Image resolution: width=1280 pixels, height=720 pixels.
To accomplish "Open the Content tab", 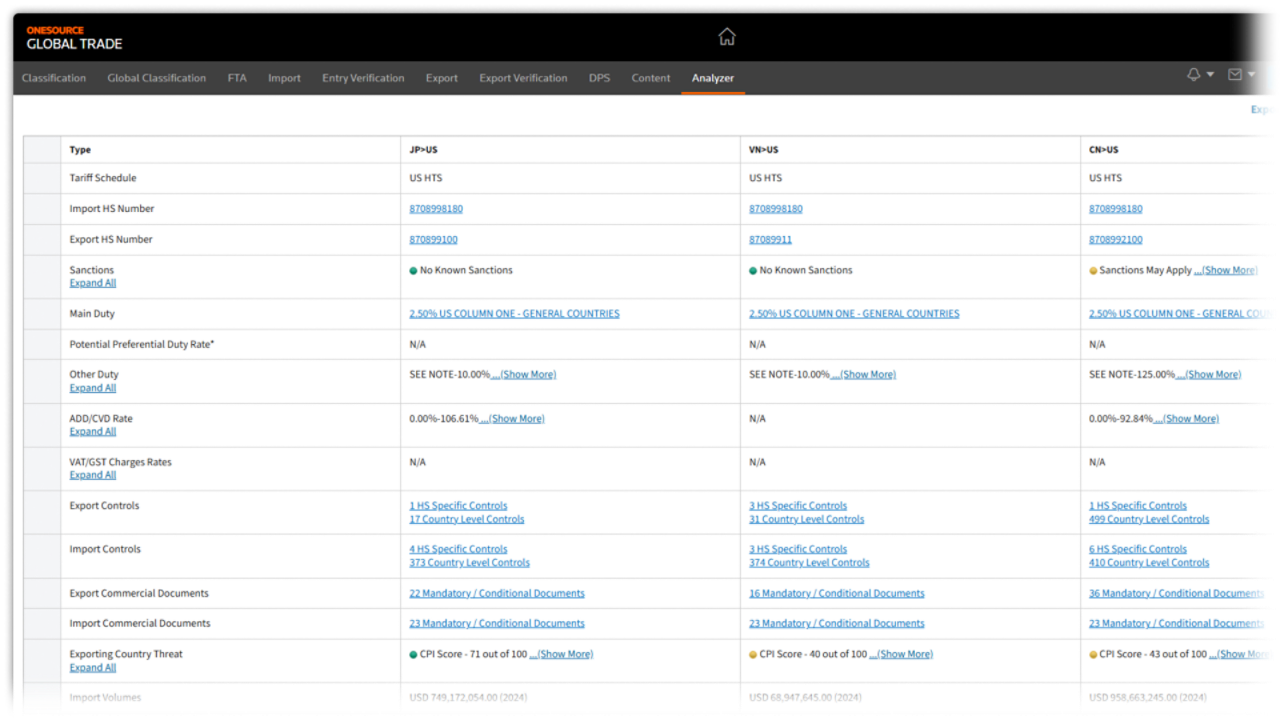I will click(650, 78).
